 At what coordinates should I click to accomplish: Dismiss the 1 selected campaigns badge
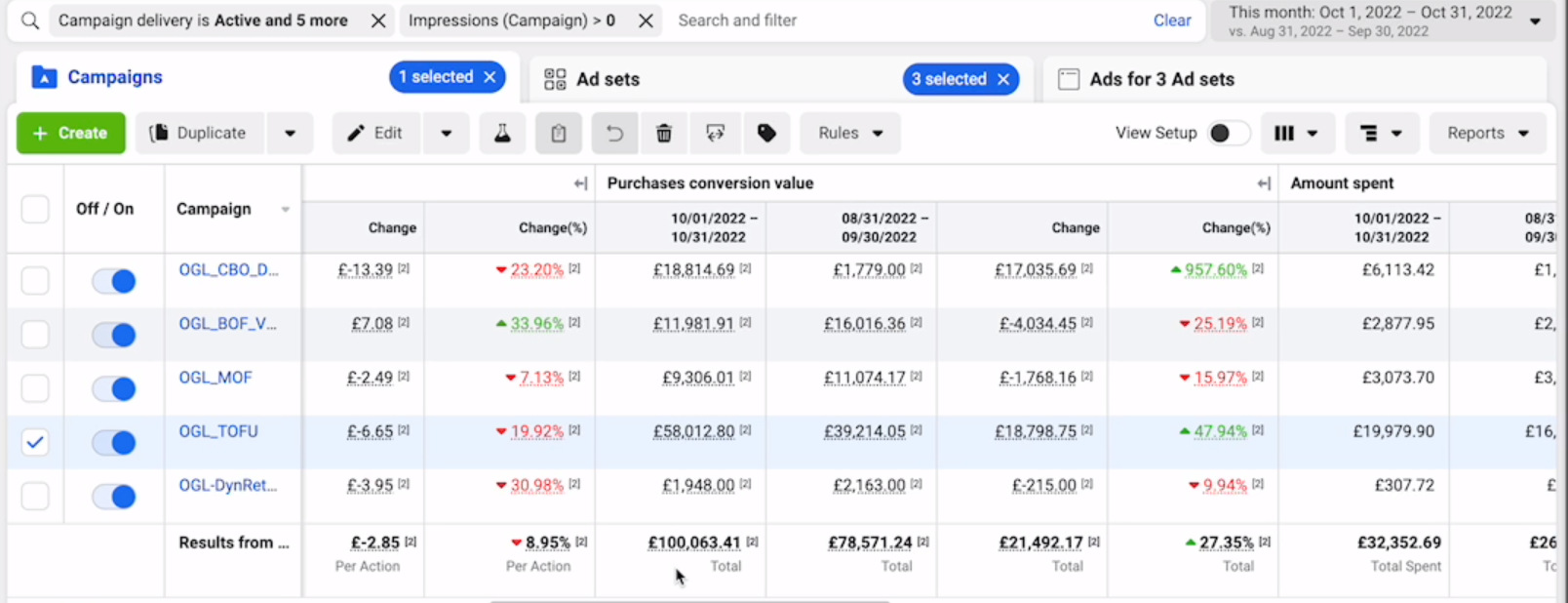coord(490,77)
